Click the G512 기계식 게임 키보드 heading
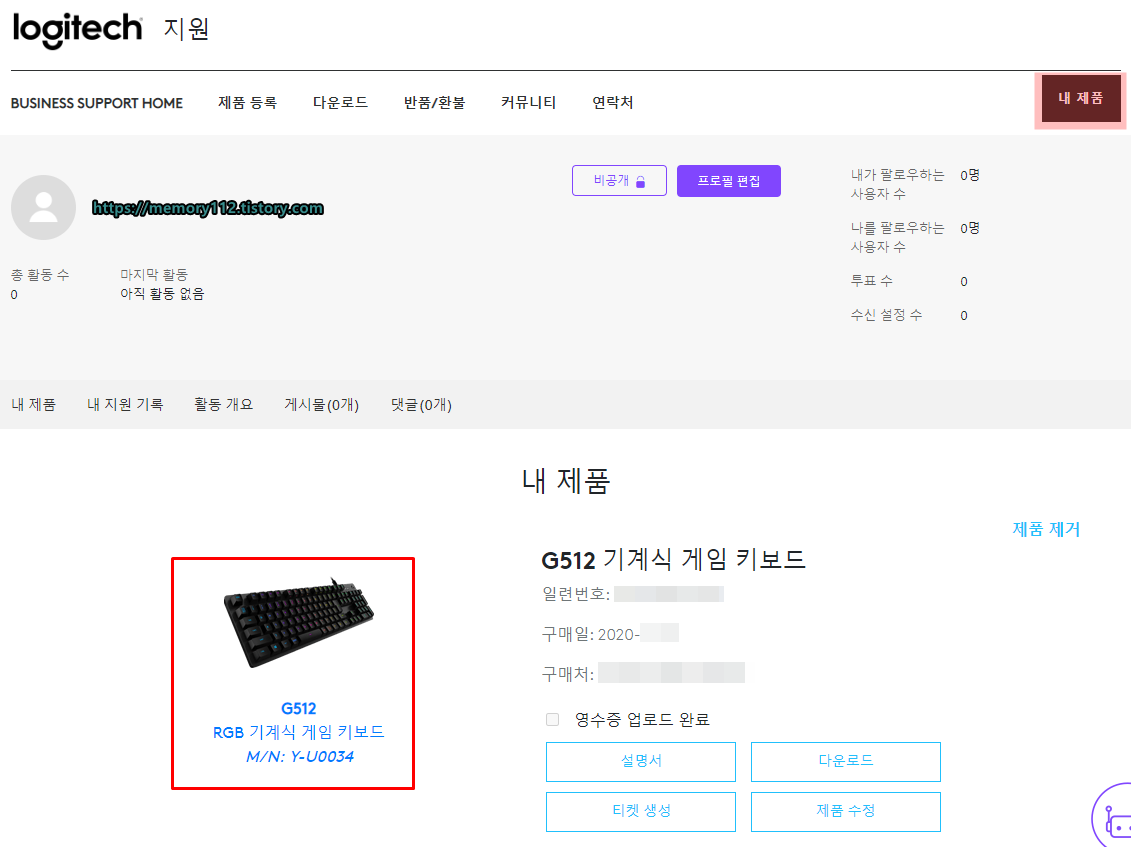 click(x=673, y=560)
